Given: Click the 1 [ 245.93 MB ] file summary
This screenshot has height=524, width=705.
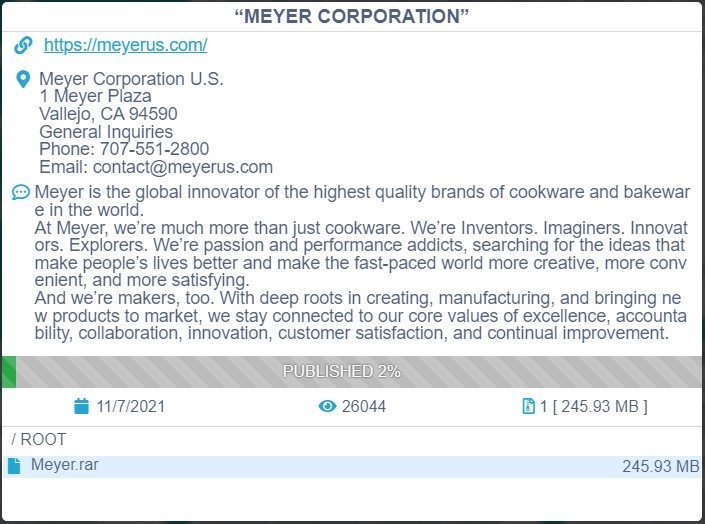Looking at the screenshot, I should click(594, 407).
